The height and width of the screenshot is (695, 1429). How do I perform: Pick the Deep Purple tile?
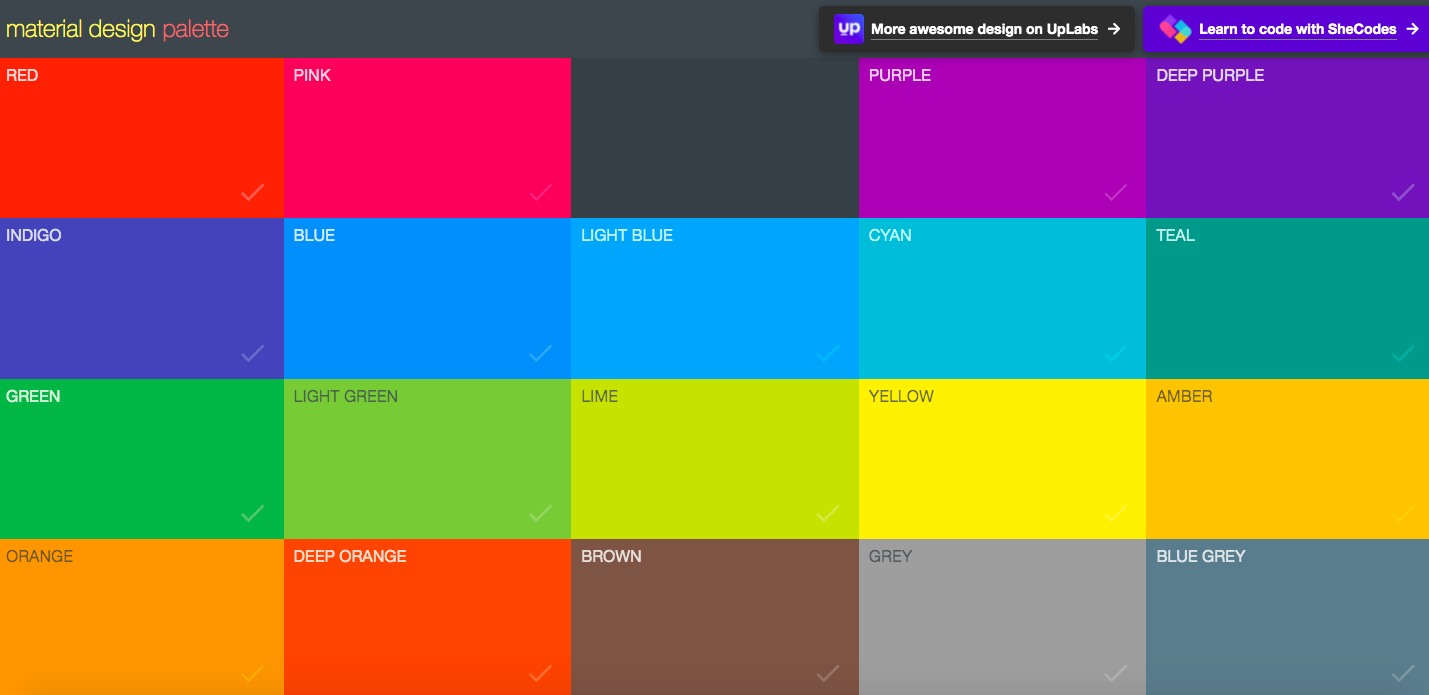pos(1288,137)
